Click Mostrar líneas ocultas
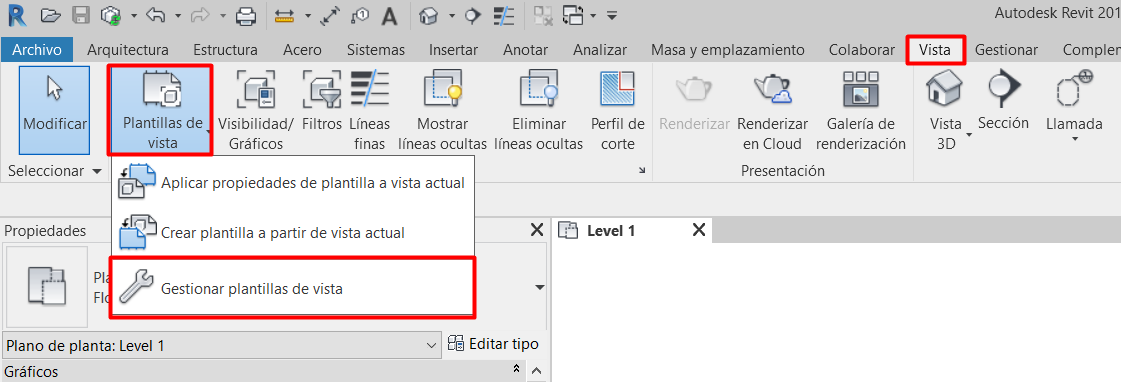This screenshot has width=1121, height=382. point(442,109)
